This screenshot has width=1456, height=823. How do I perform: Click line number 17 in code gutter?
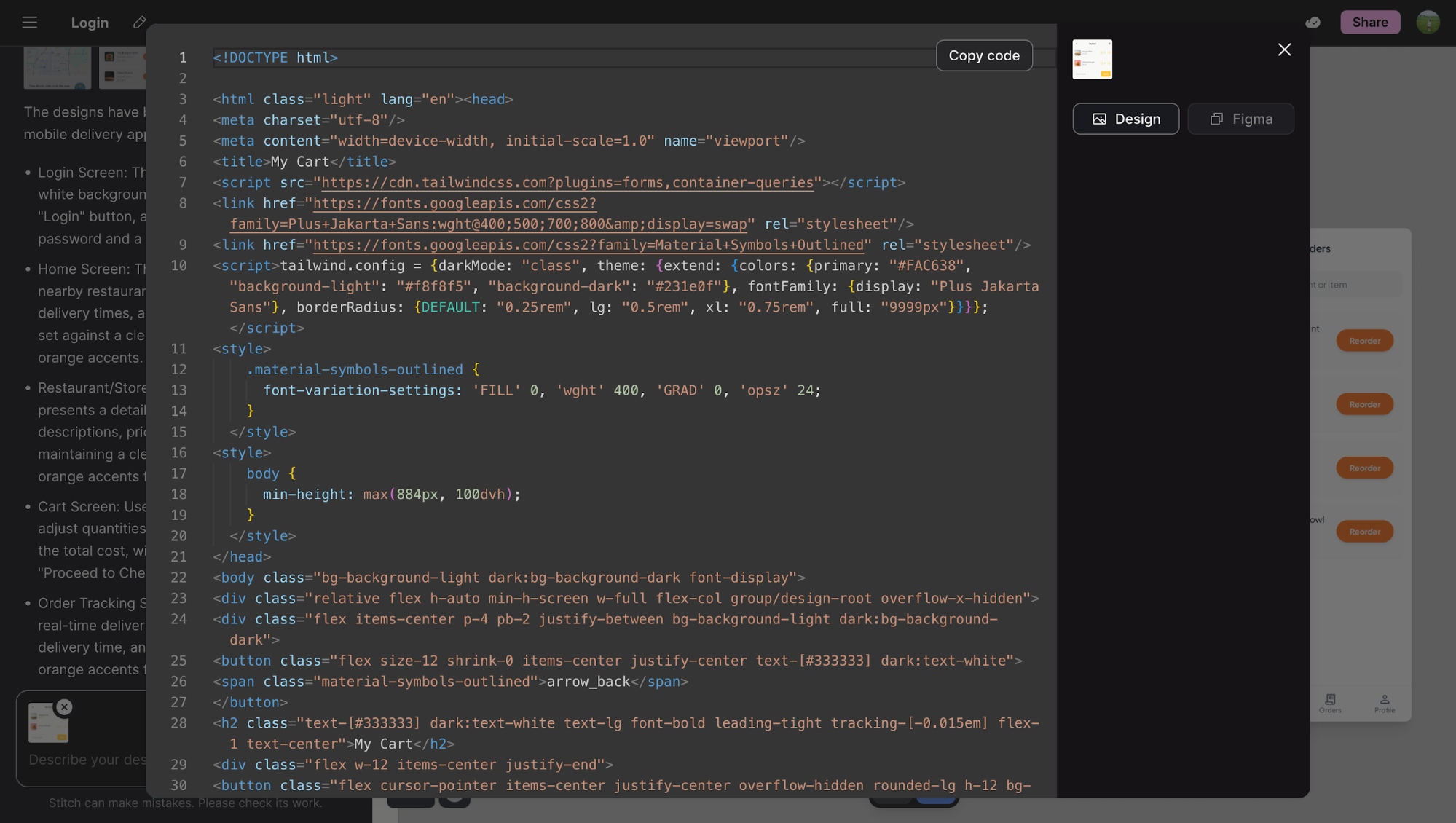coord(178,473)
